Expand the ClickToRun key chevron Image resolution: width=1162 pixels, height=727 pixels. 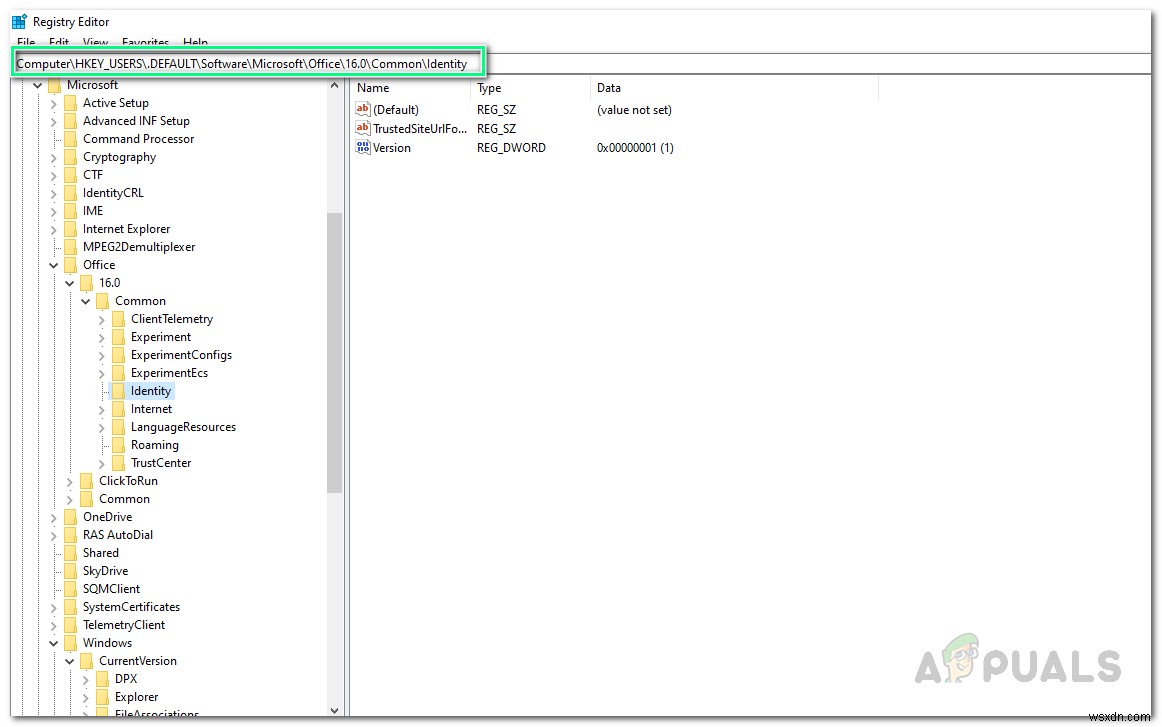70,482
